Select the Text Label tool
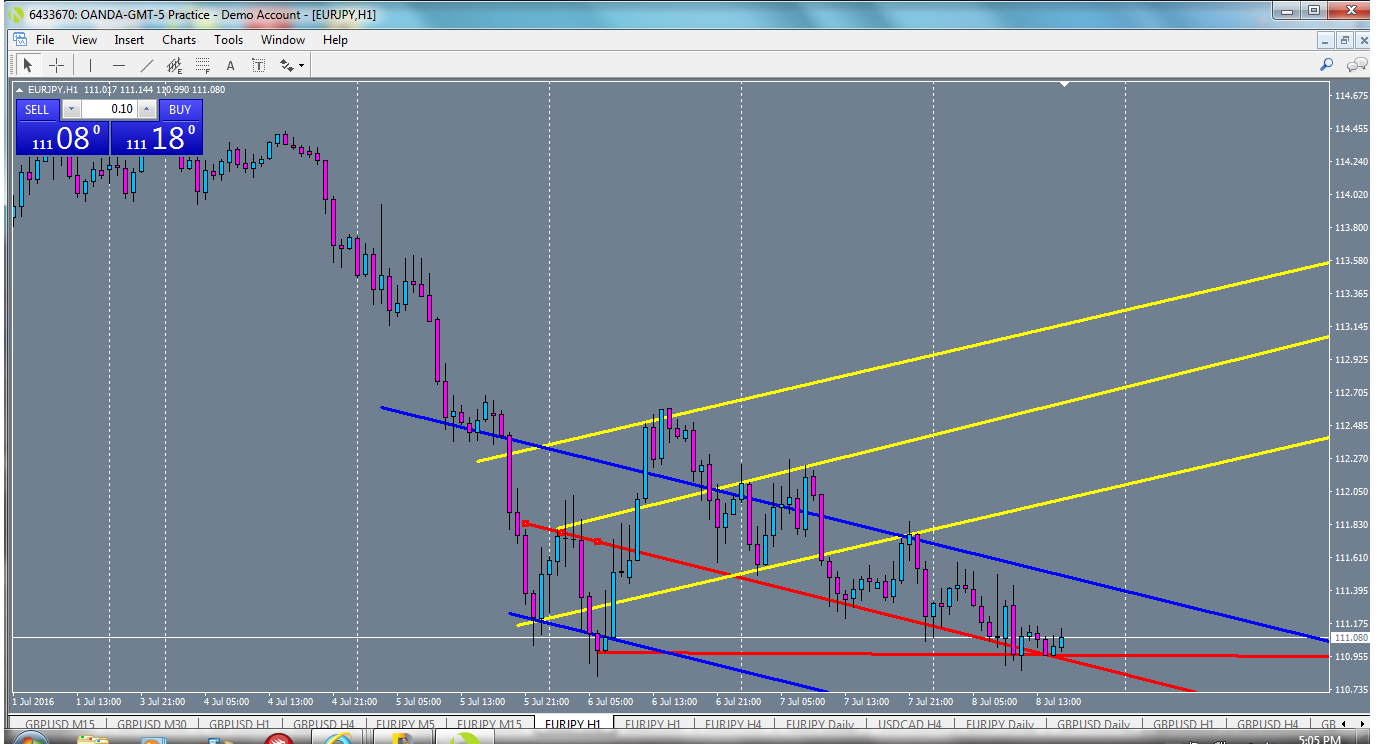 point(258,64)
